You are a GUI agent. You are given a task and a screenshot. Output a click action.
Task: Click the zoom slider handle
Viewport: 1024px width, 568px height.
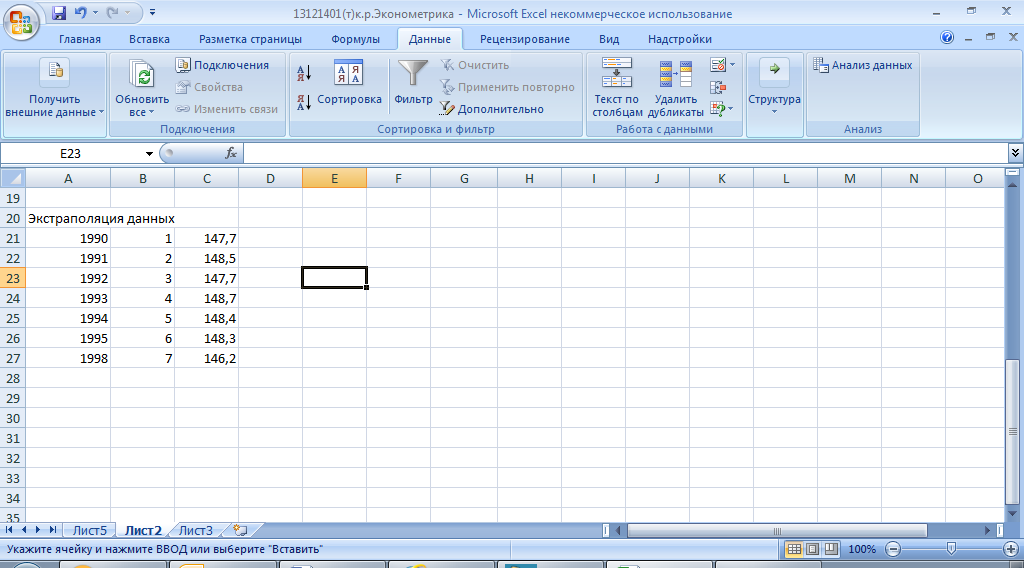pyautogui.click(x=952, y=550)
